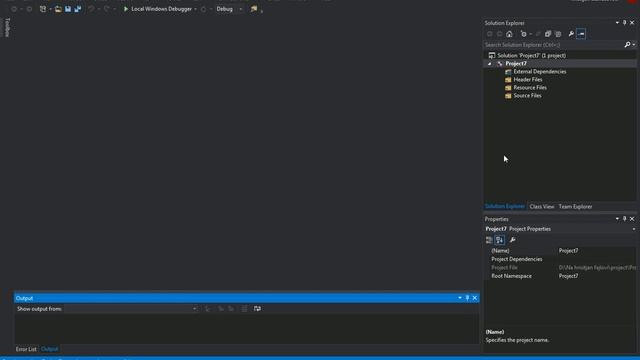Click Collapse All icon in Solution Explorer
Image resolution: width=640 pixels, height=360 pixels.
point(548,34)
